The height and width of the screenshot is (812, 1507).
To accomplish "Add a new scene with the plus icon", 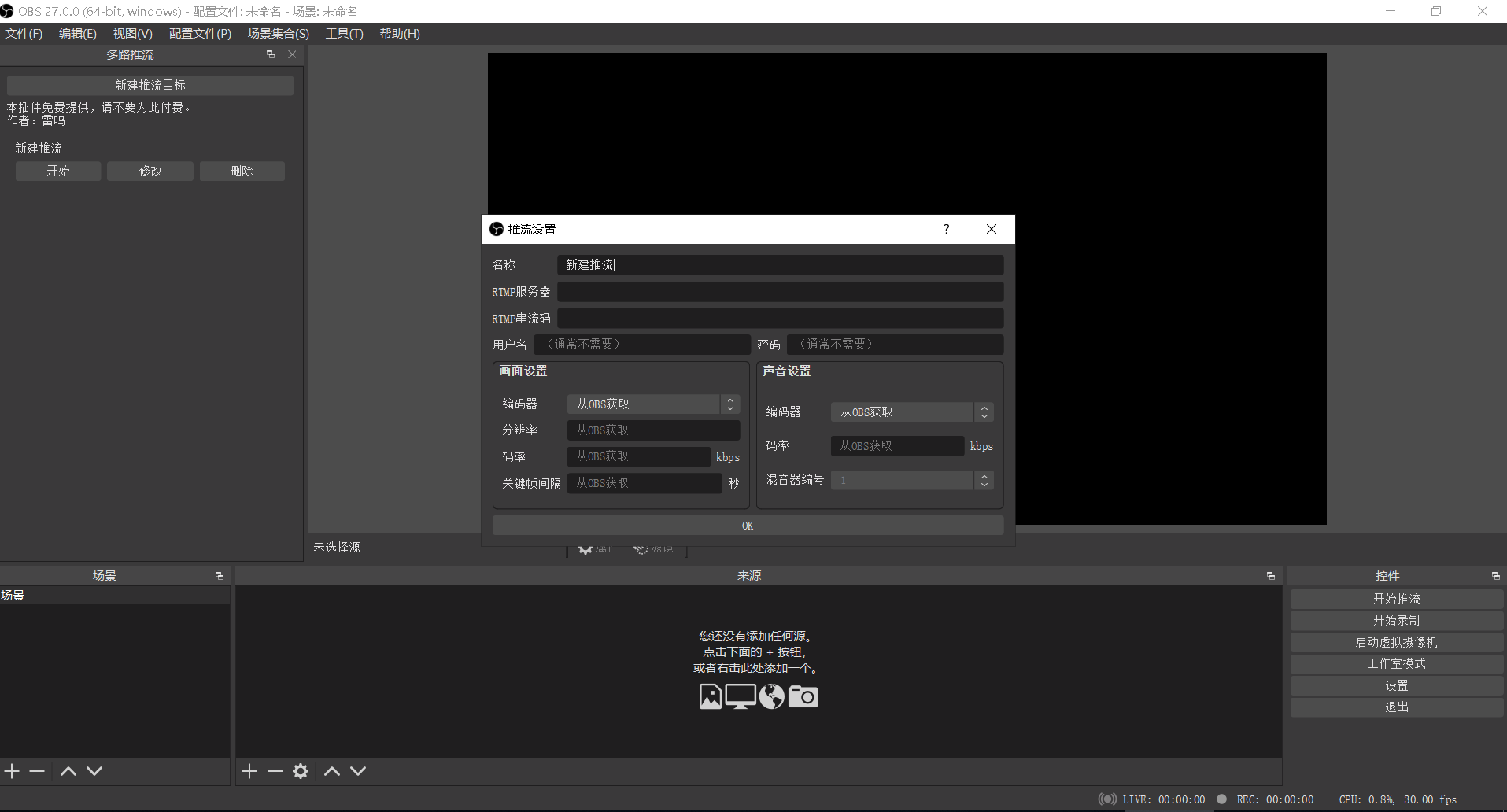I will [11, 771].
